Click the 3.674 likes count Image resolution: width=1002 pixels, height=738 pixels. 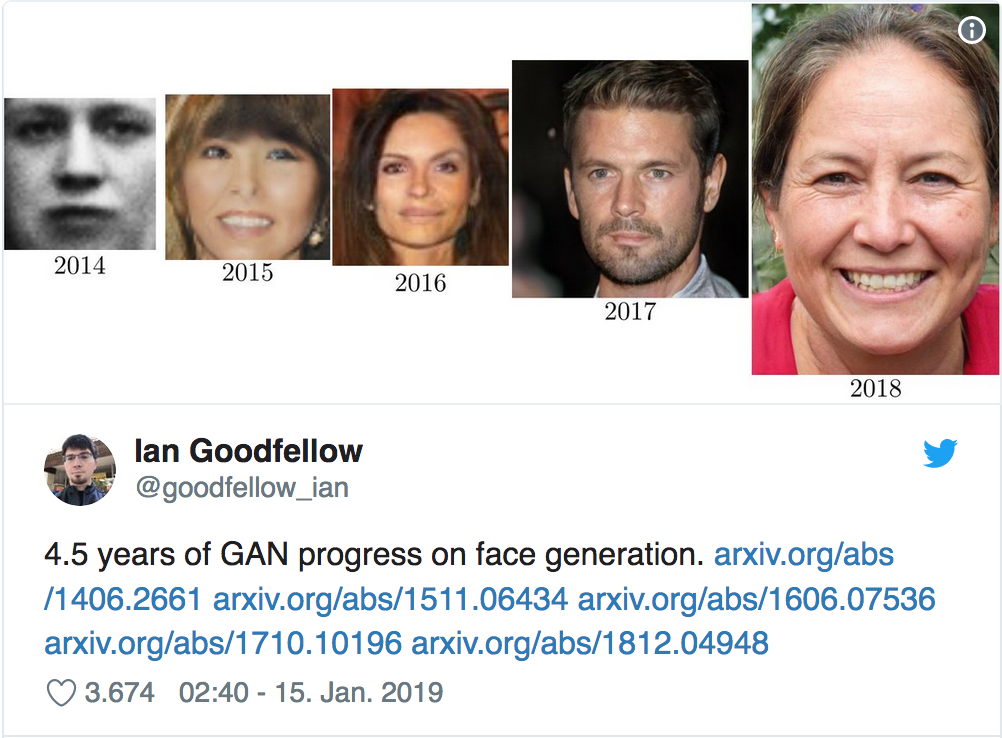point(119,692)
